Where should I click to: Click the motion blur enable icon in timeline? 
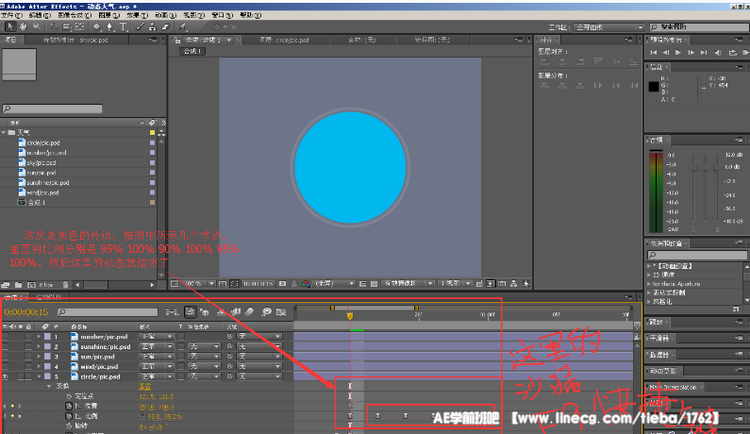[249, 312]
